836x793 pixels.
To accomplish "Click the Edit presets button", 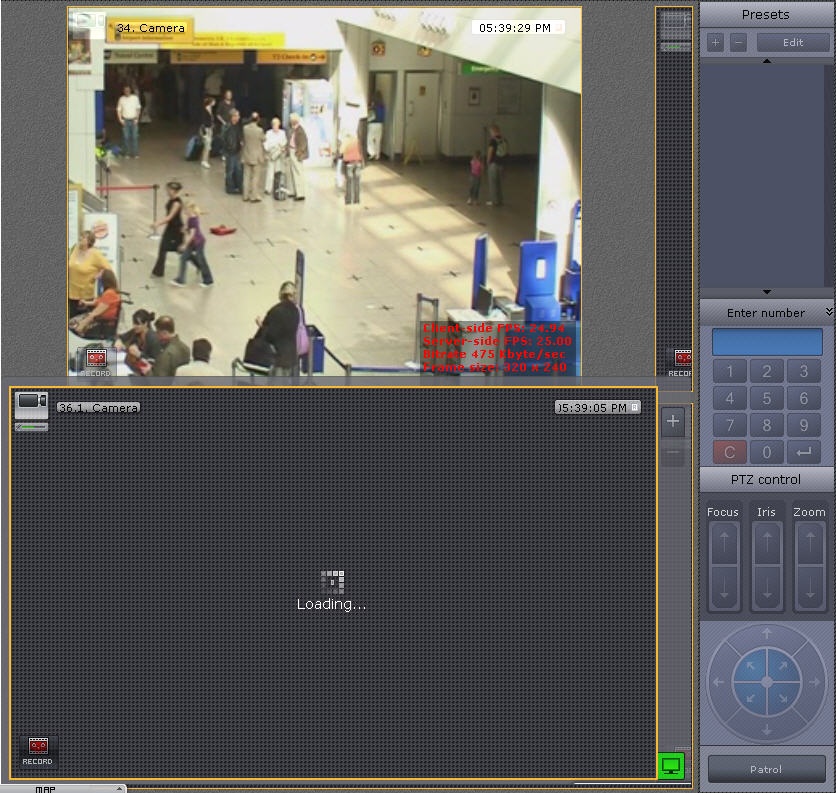I will [x=793, y=43].
